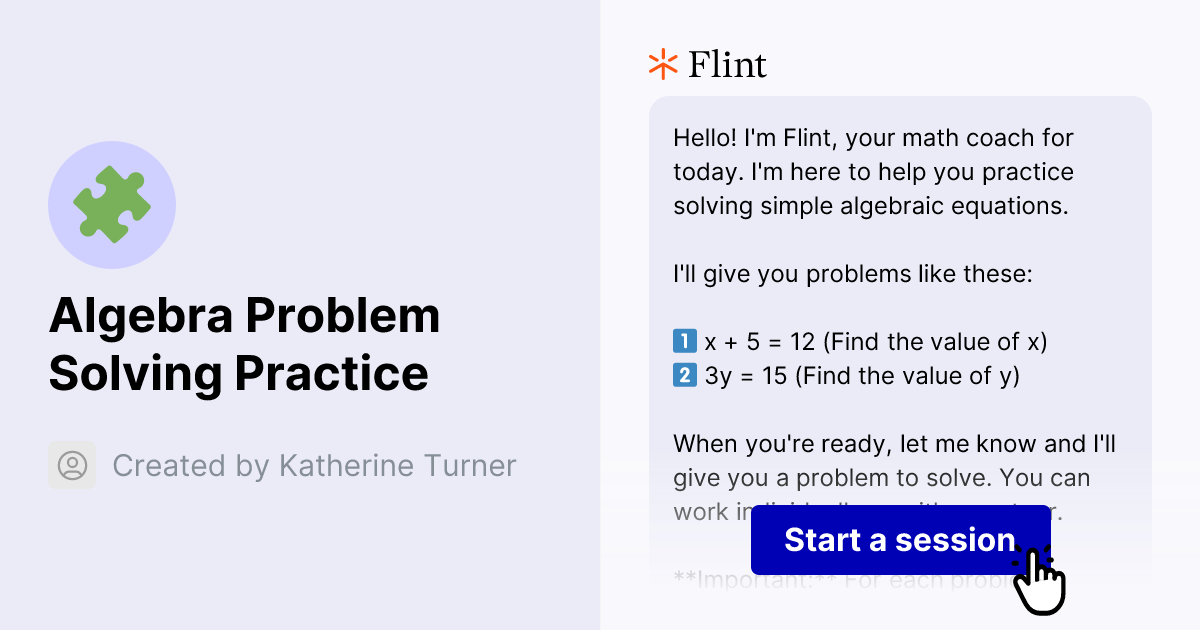
Task: Open the Flint chat preview card
Action: 900,300
